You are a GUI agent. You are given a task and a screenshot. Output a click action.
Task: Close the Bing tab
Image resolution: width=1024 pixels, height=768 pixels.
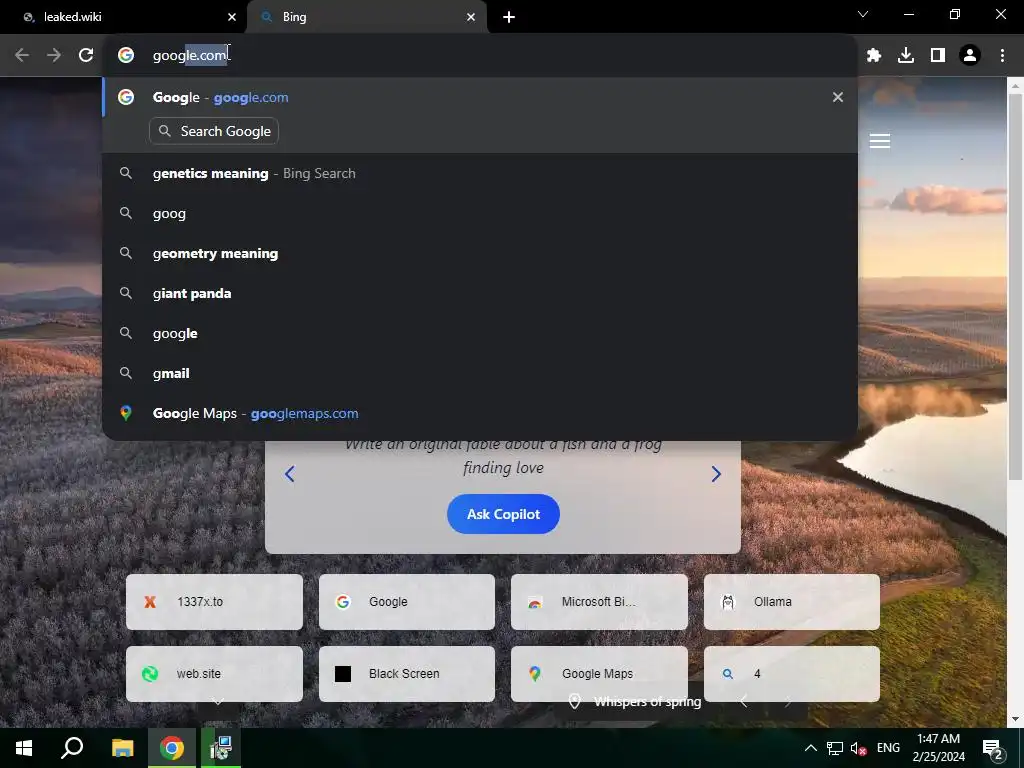pyautogui.click(x=471, y=17)
